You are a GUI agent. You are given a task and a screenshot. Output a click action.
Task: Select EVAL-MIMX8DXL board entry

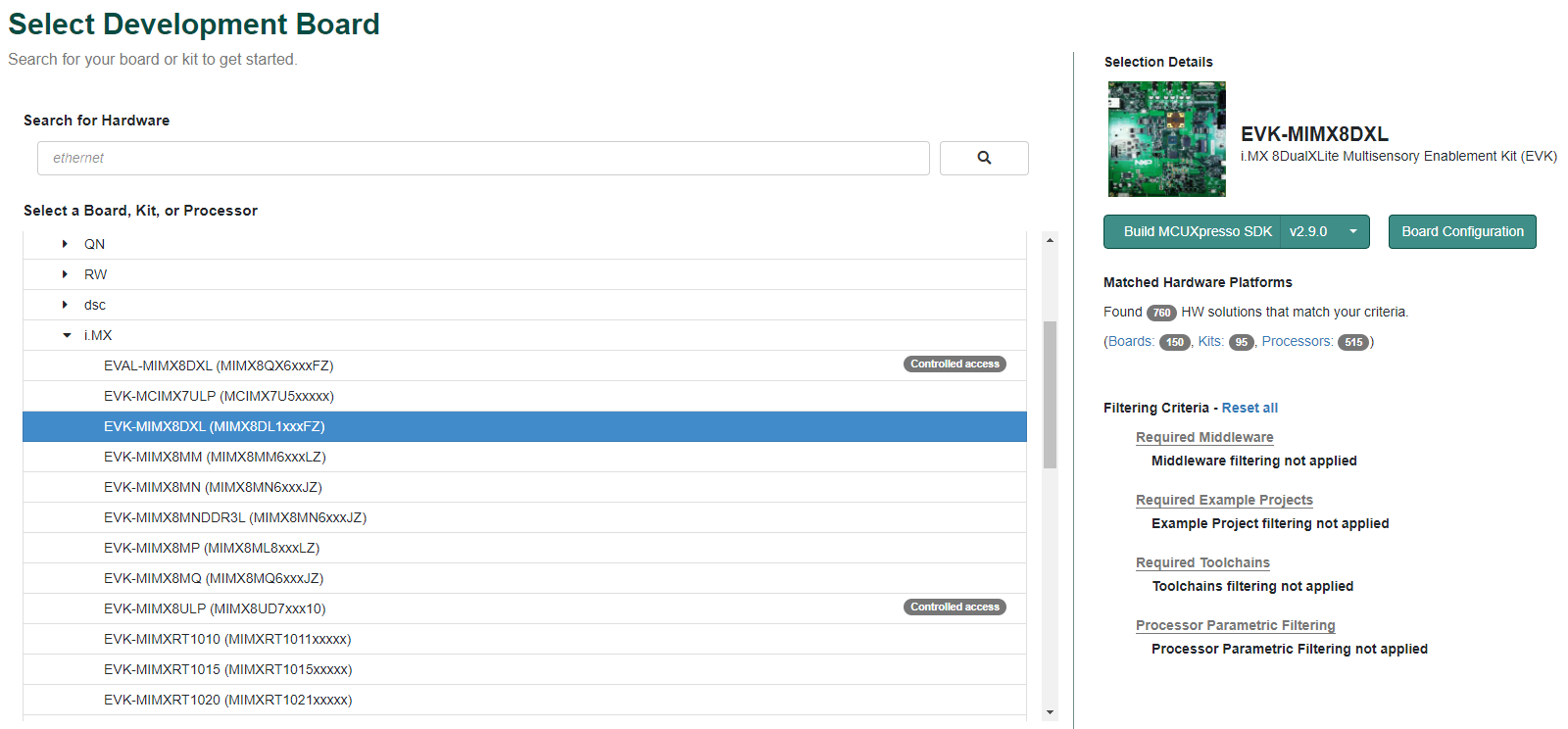(x=219, y=365)
